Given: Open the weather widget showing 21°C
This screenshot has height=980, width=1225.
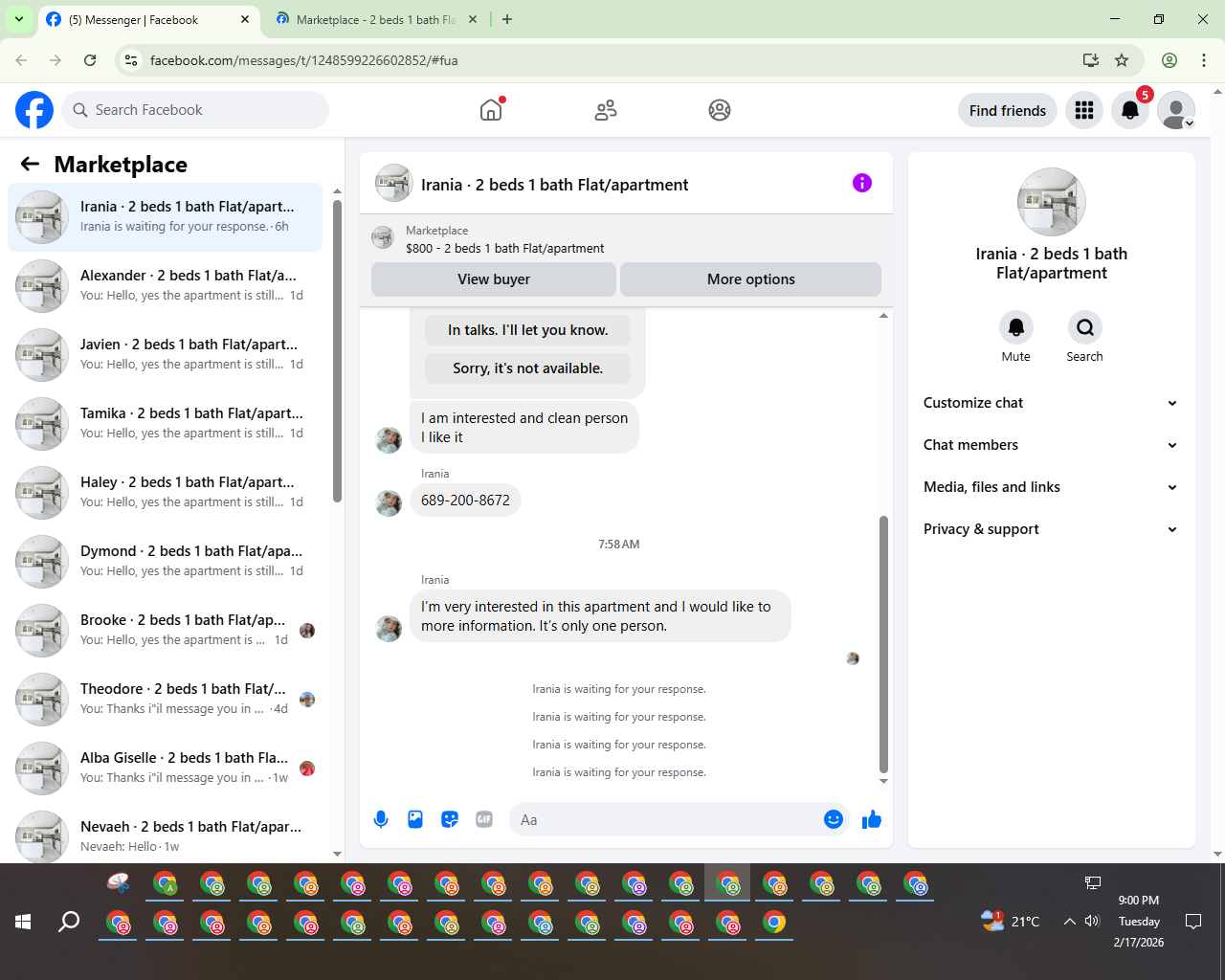Looking at the screenshot, I should 1011,922.
